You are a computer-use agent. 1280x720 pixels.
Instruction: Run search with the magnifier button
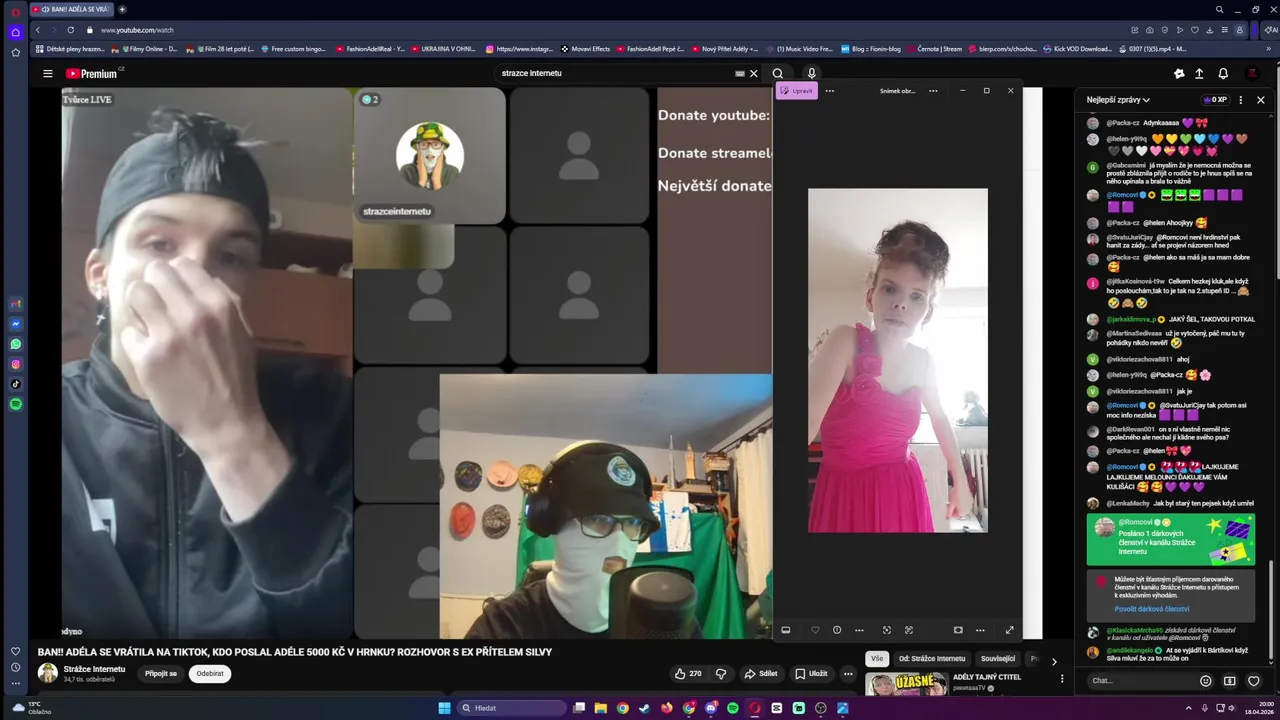pyautogui.click(x=777, y=73)
